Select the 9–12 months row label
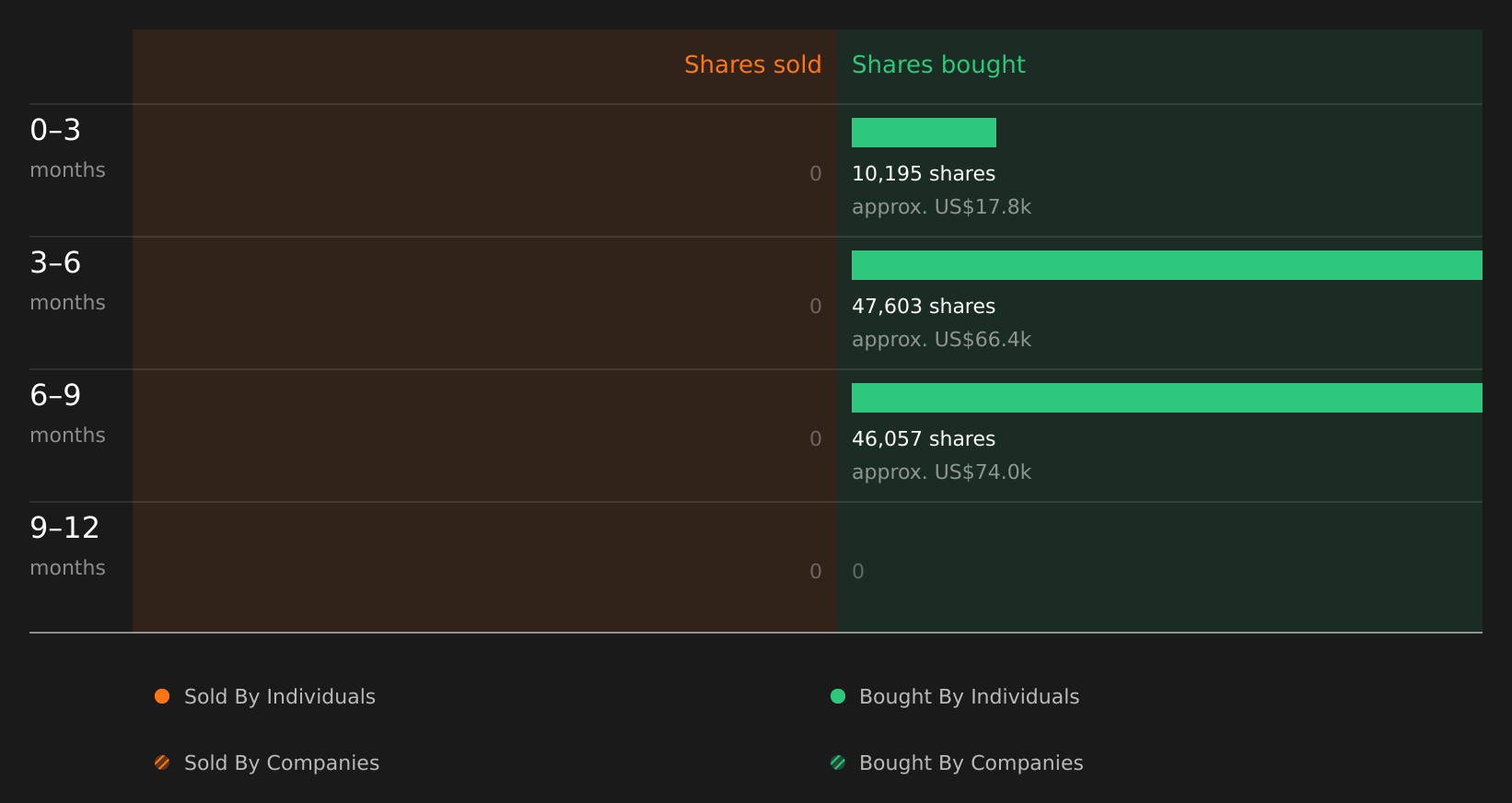Screen dimensions: 1512x803 click(67, 546)
